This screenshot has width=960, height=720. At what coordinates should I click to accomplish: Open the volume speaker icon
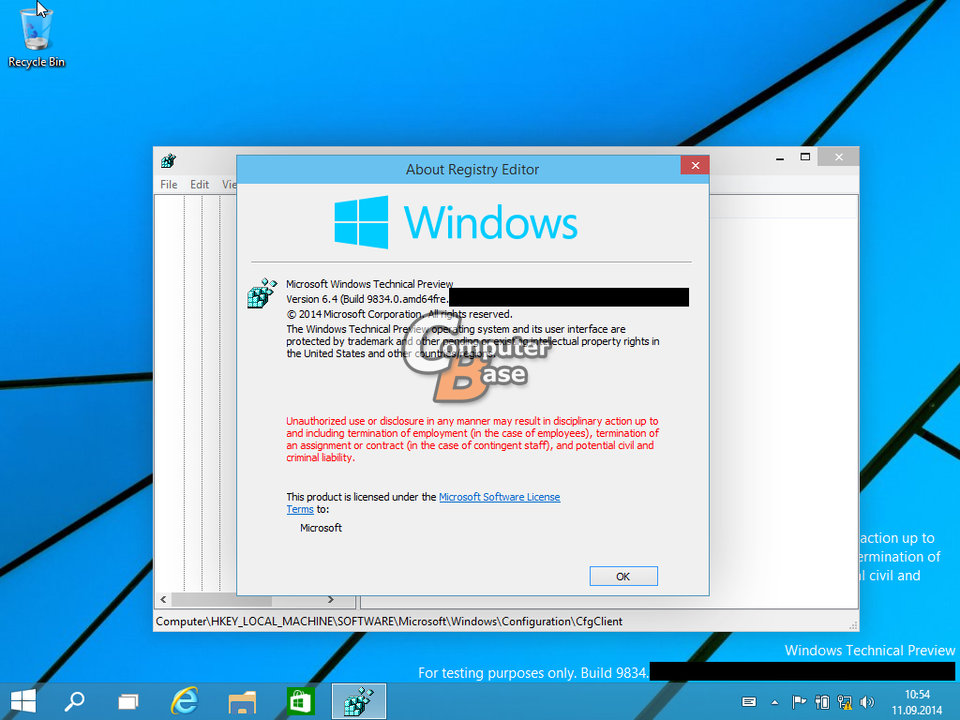click(x=867, y=702)
